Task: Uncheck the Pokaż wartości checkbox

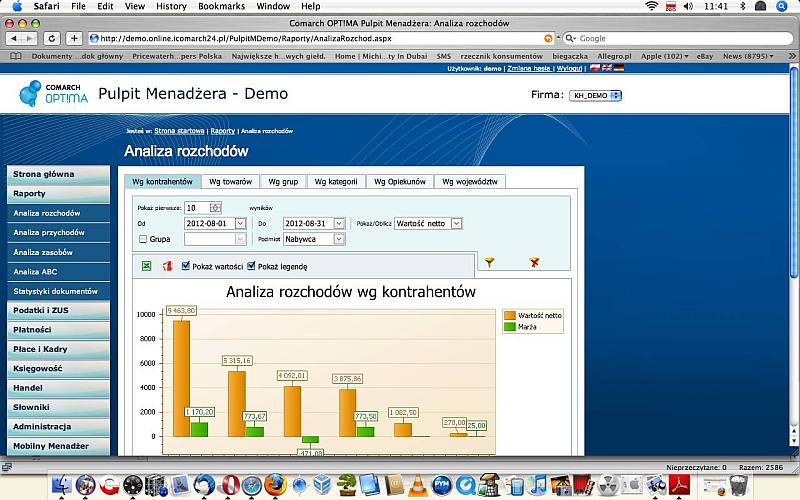Action: coord(186,266)
